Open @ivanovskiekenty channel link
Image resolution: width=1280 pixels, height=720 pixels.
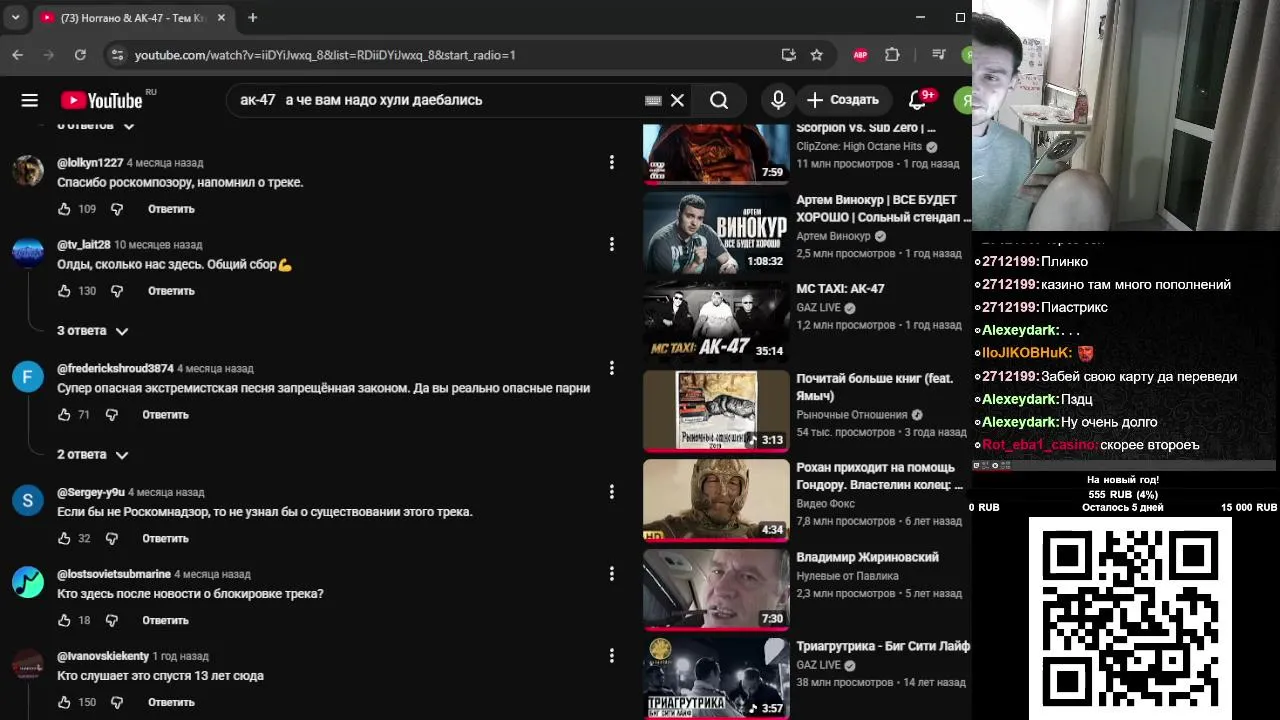(x=103, y=656)
